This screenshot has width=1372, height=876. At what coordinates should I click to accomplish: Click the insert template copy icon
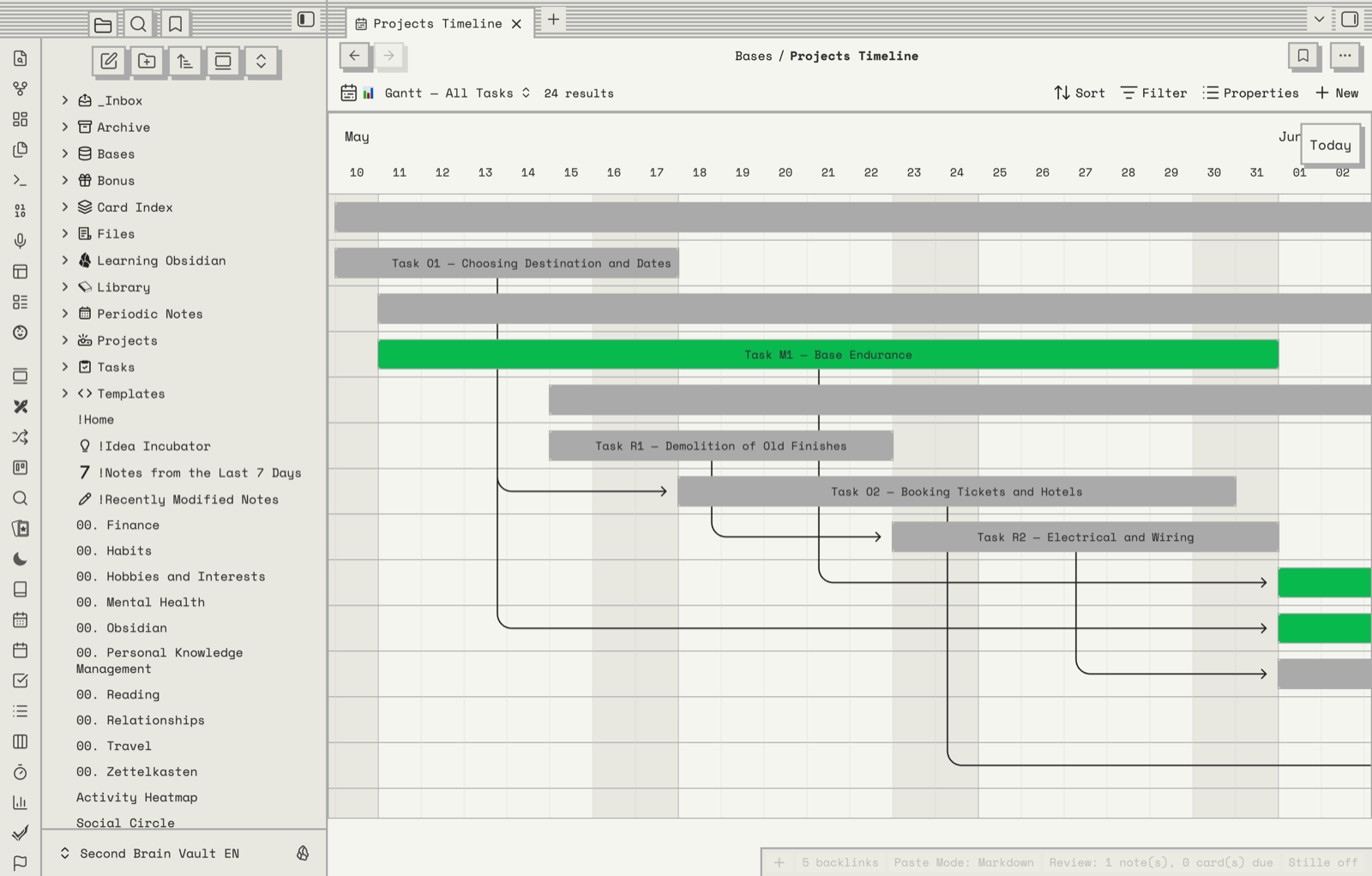click(x=21, y=150)
